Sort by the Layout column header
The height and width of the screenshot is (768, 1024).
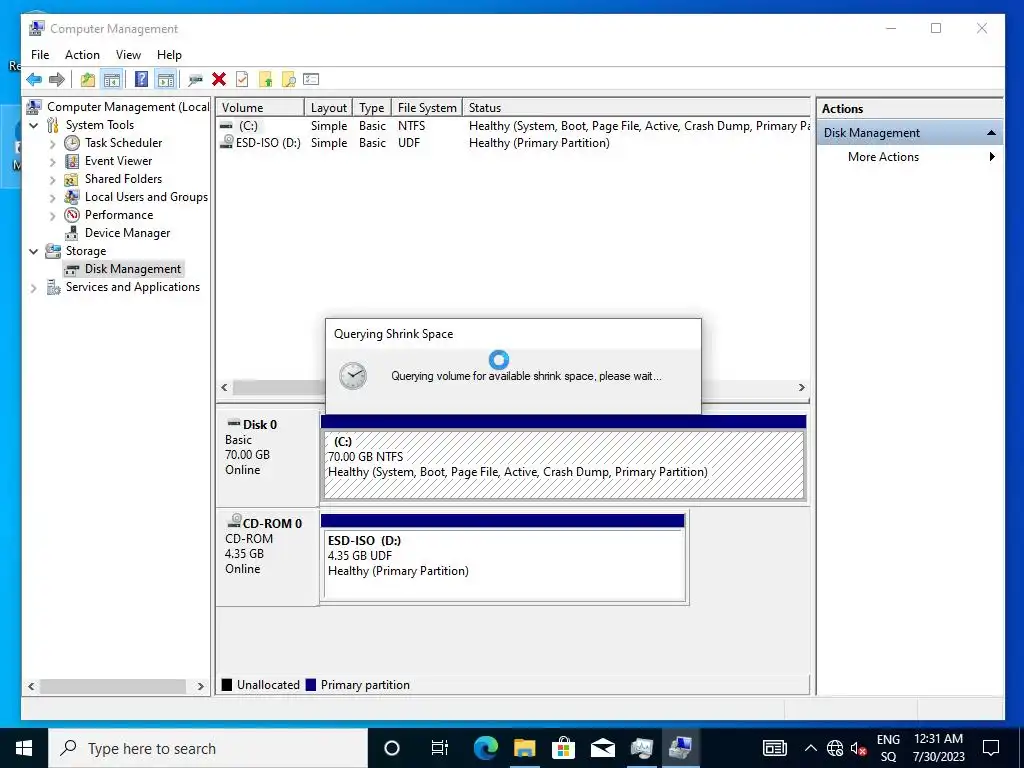[328, 108]
